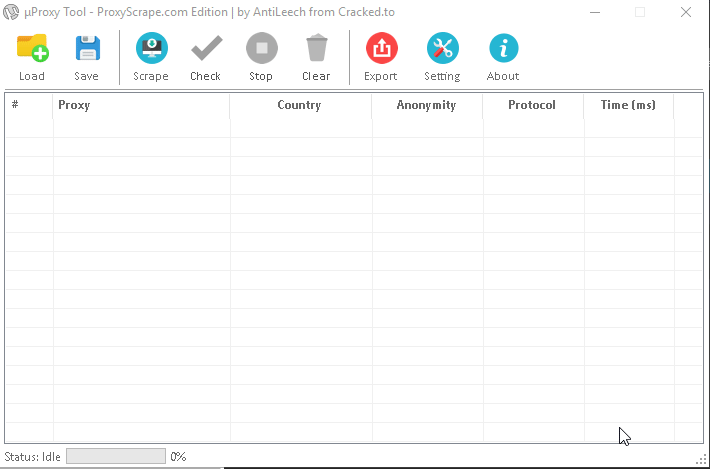Open the About info icon

coord(504,48)
